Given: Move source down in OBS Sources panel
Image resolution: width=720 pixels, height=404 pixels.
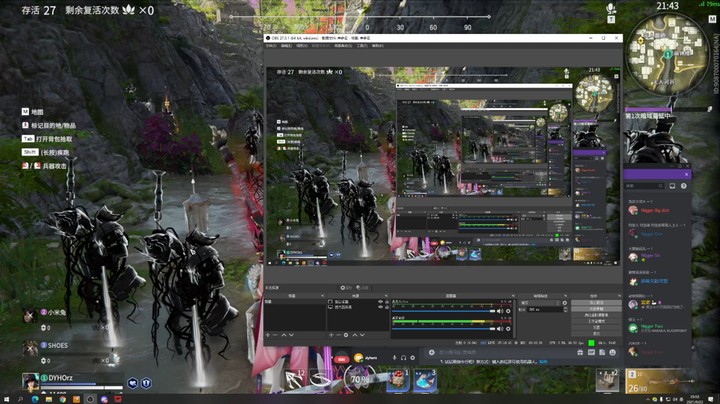Looking at the screenshot, I should click(362, 335).
